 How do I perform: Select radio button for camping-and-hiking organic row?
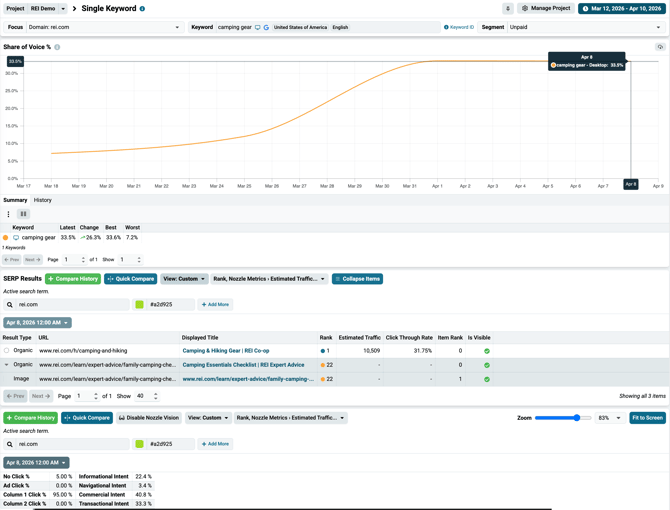pyautogui.click(x=7, y=351)
